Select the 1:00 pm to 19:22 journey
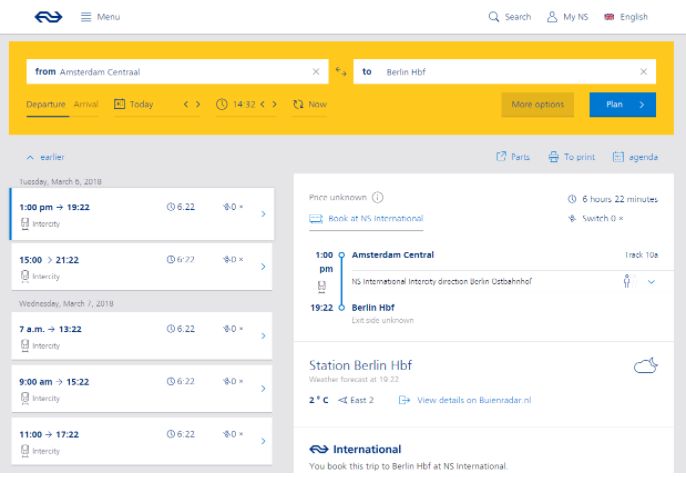 pos(143,214)
